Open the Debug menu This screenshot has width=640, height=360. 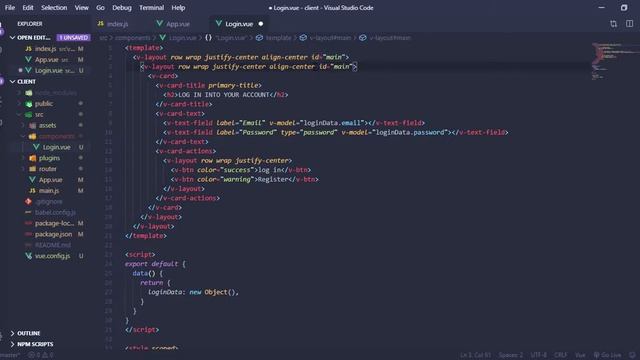pyautogui.click(x=122, y=8)
